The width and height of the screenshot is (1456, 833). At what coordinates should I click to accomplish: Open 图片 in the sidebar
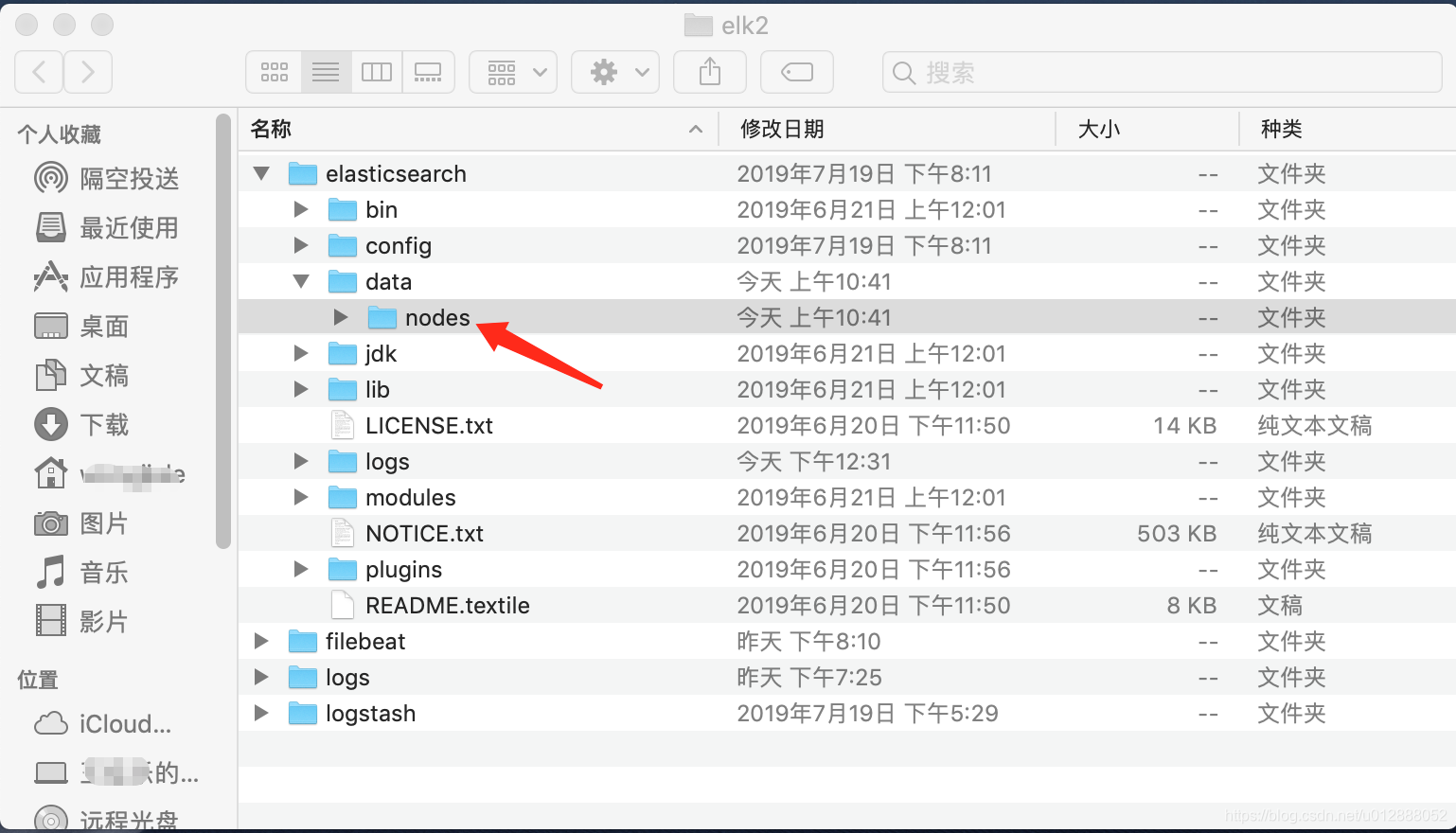[82, 523]
